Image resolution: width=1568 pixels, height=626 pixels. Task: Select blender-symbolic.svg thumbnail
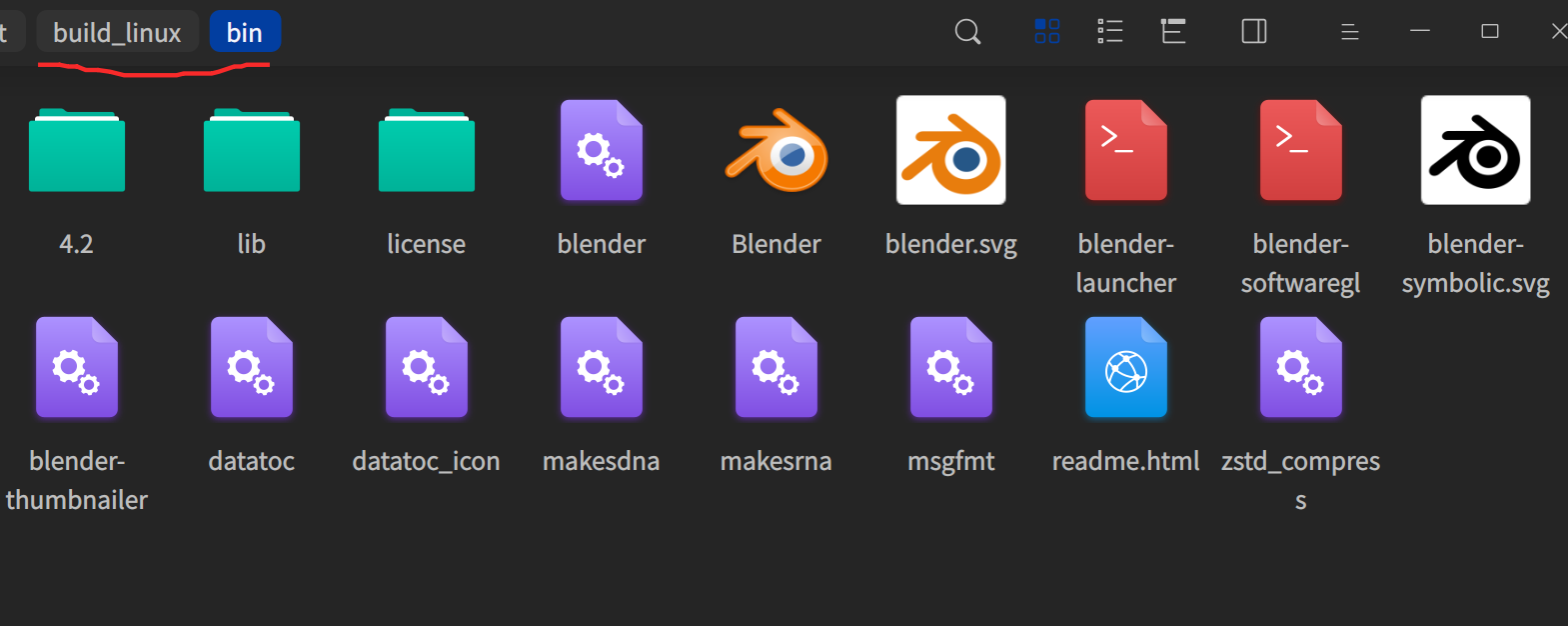point(1476,150)
